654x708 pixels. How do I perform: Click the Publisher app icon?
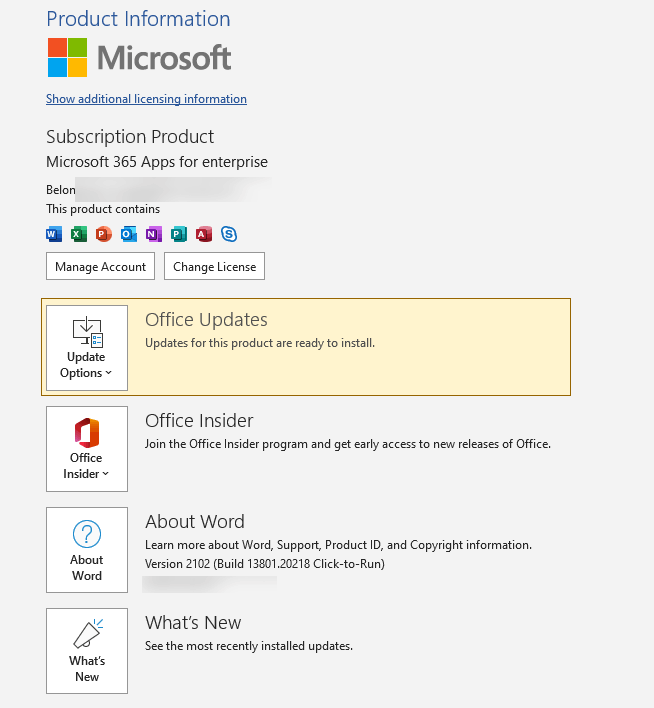[x=179, y=234]
